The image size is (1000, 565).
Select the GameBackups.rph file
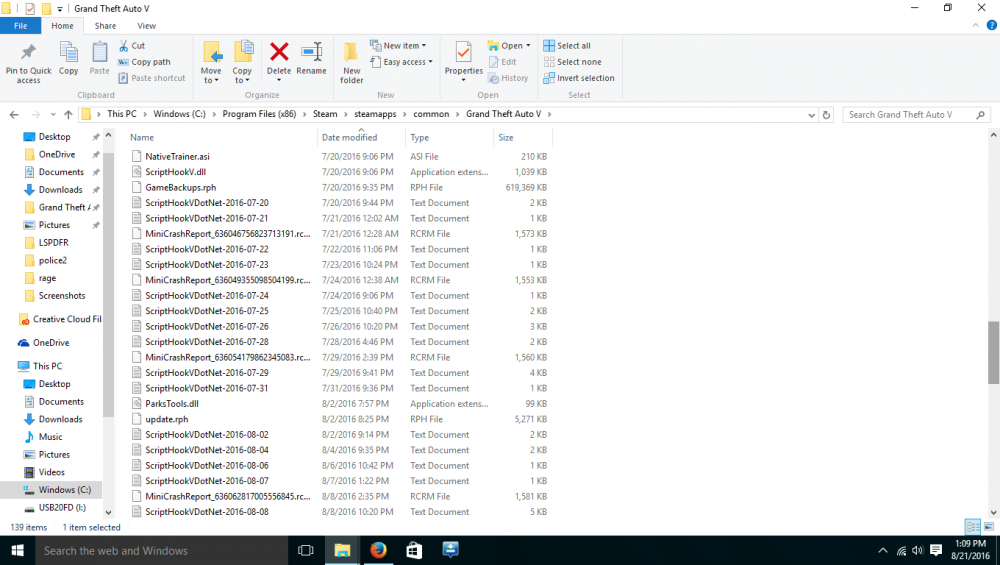click(180, 187)
